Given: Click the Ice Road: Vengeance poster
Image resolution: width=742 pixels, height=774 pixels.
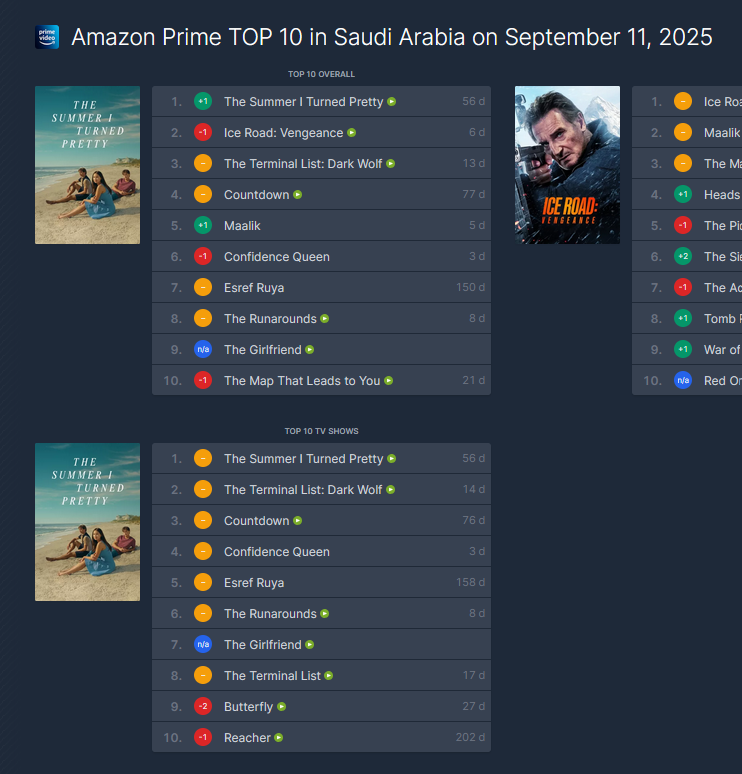Looking at the screenshot, I should click(x=567, y=165).
